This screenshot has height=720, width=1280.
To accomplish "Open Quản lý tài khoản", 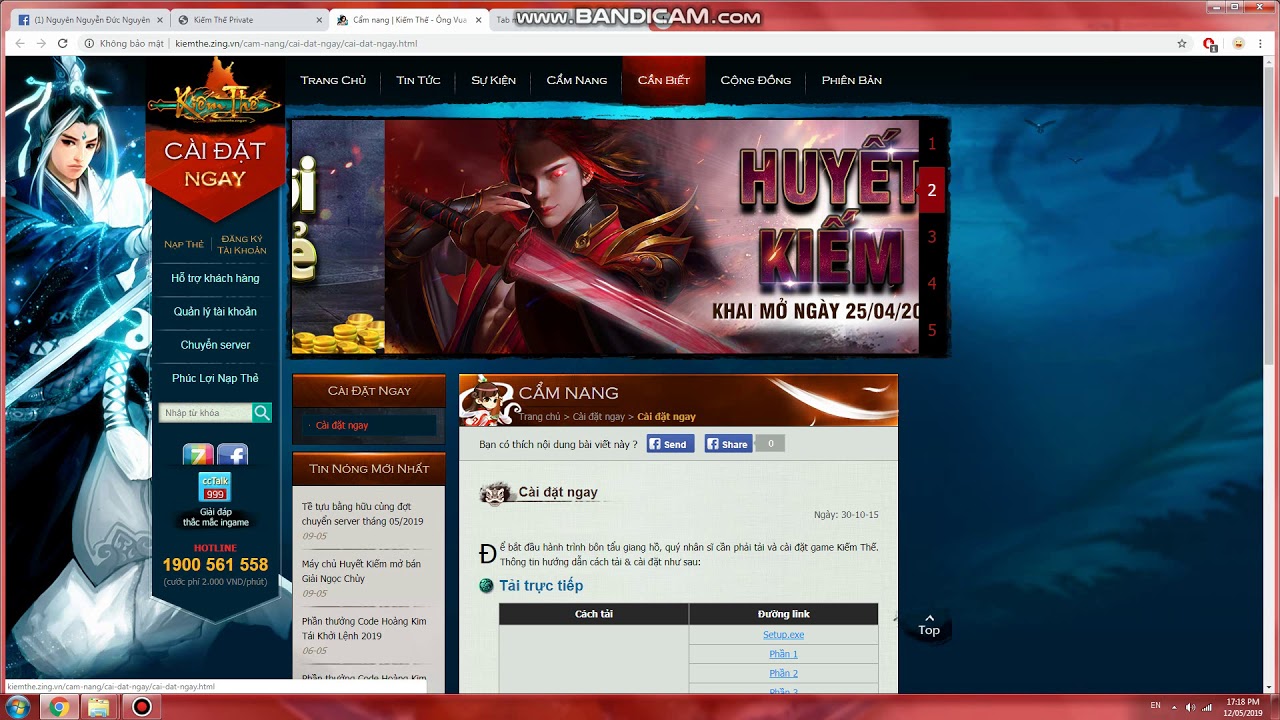I will point(215,312).
